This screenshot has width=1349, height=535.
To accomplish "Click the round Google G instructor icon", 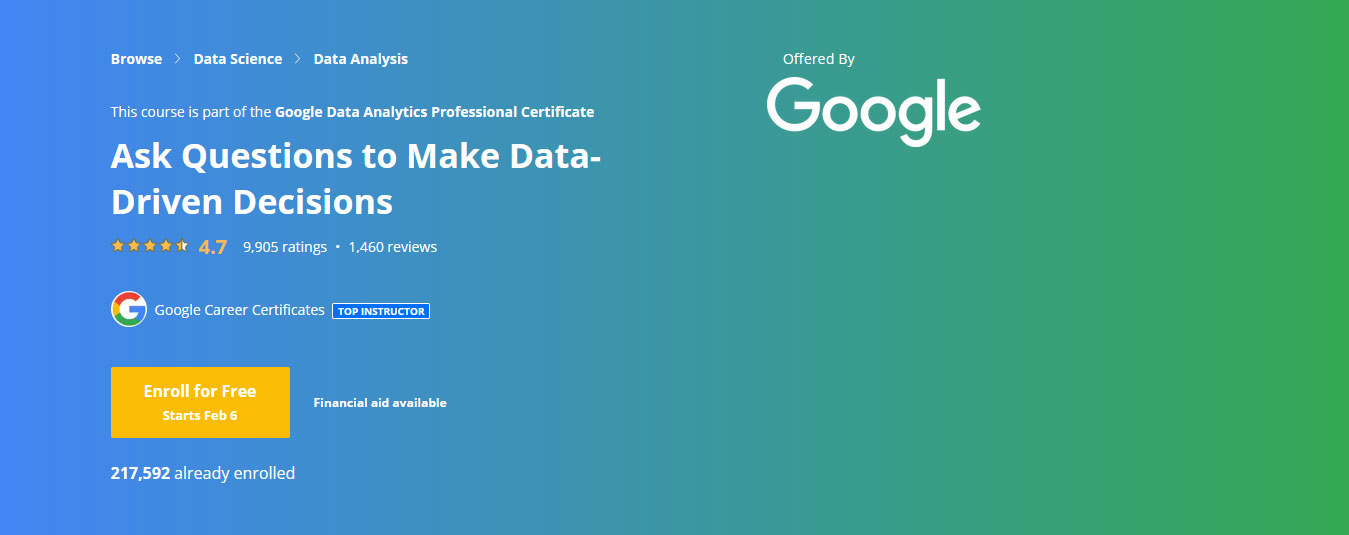I will (129, 310).
